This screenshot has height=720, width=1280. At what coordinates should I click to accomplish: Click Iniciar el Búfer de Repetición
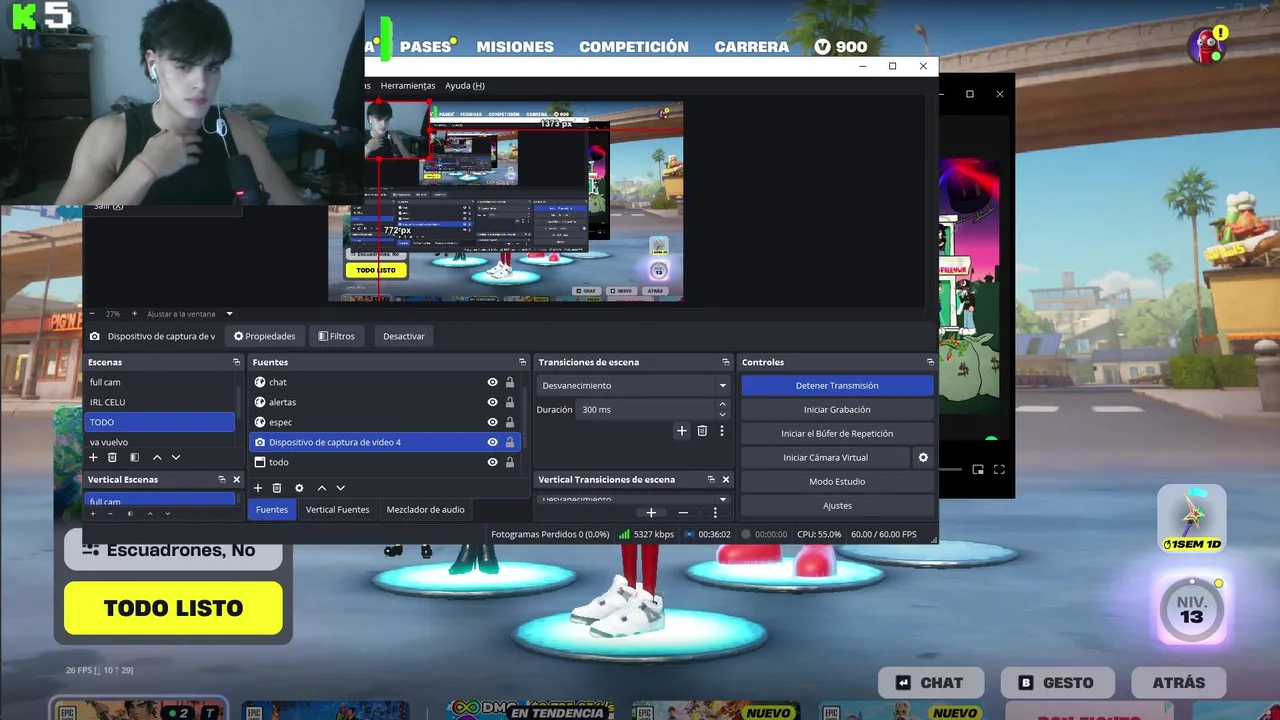point(837,433)
